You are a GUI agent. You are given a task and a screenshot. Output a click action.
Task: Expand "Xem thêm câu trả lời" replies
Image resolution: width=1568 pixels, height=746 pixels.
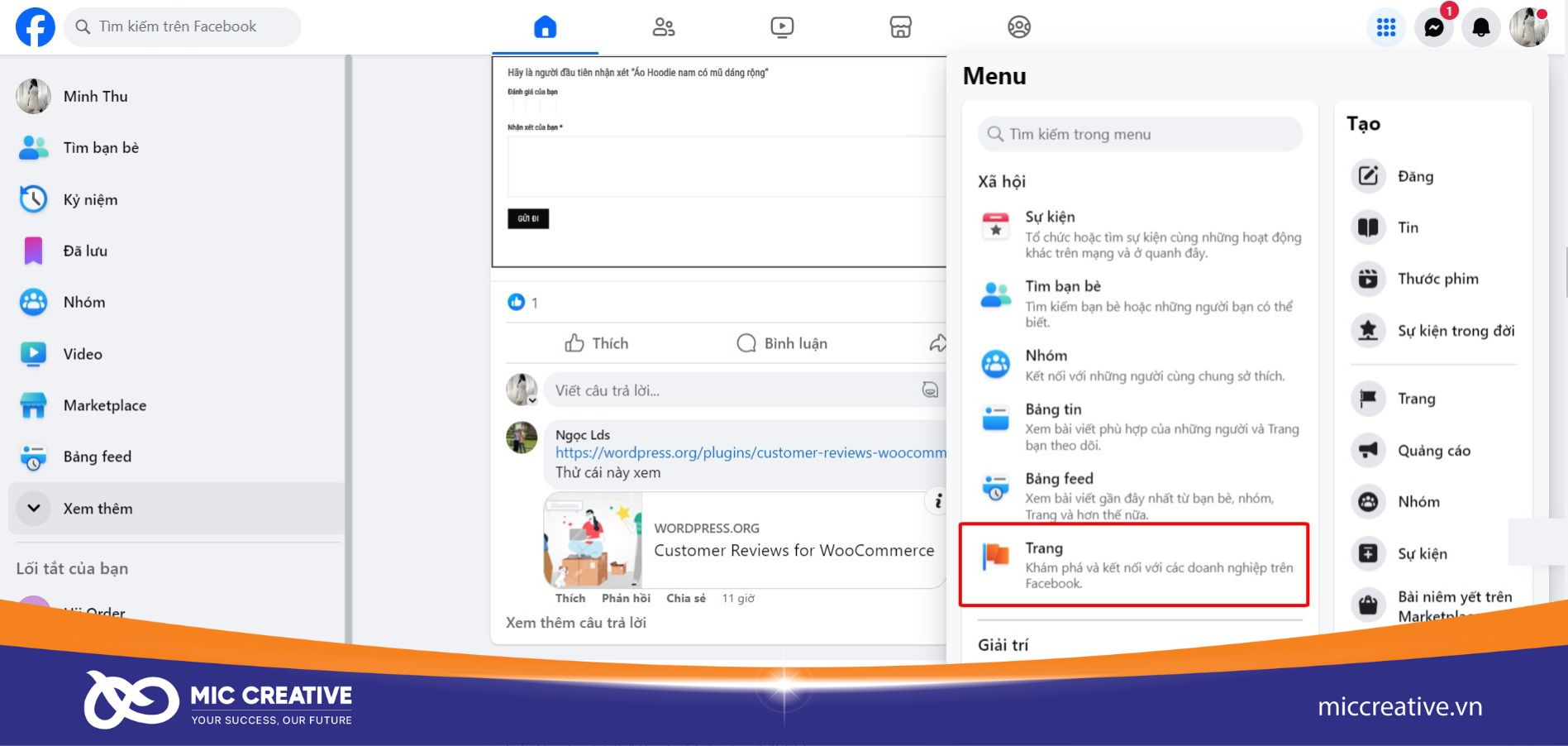click(x=576, y=623)
